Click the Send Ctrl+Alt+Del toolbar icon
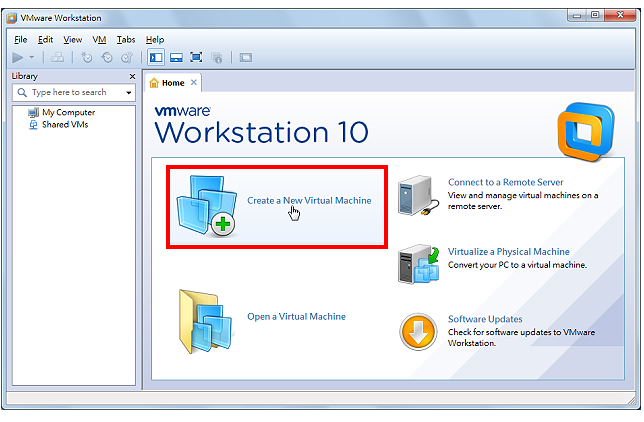Image resolution: width=644 pixels, height=422 pixels. click(58, 58)
